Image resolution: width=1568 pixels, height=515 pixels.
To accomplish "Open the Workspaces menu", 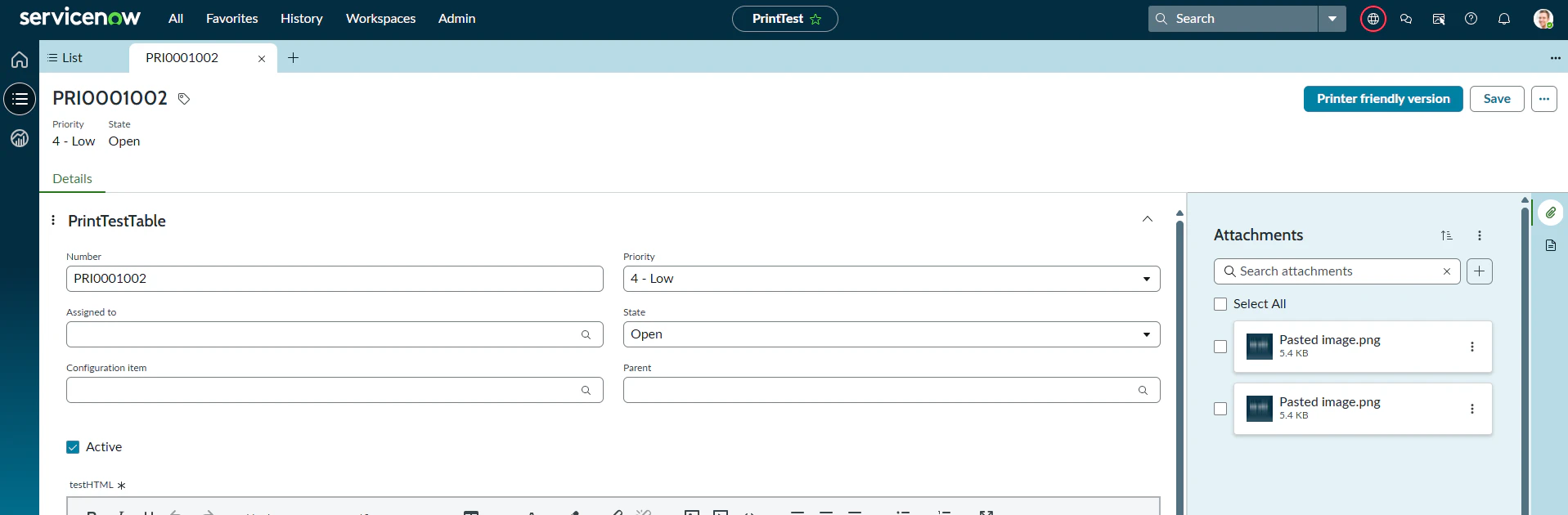I will point(381,18).
